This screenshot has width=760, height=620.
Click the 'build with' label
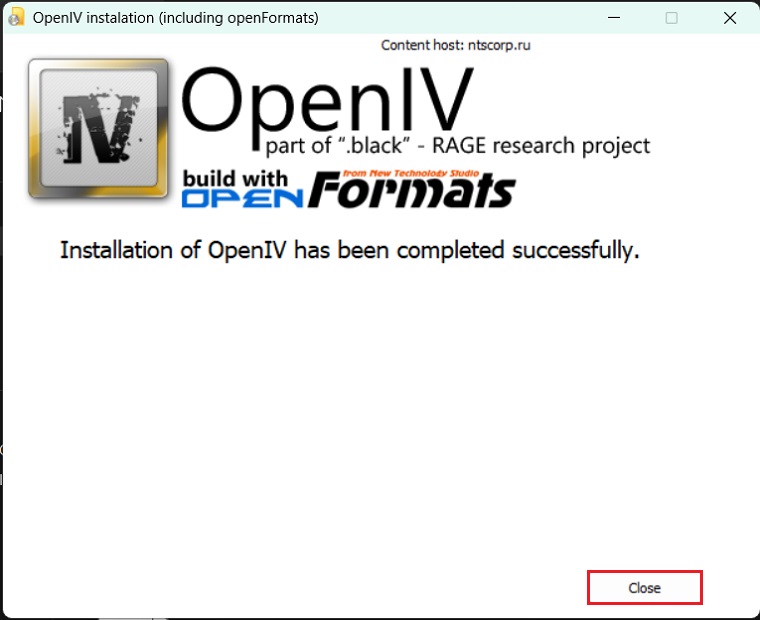[235, 178]
